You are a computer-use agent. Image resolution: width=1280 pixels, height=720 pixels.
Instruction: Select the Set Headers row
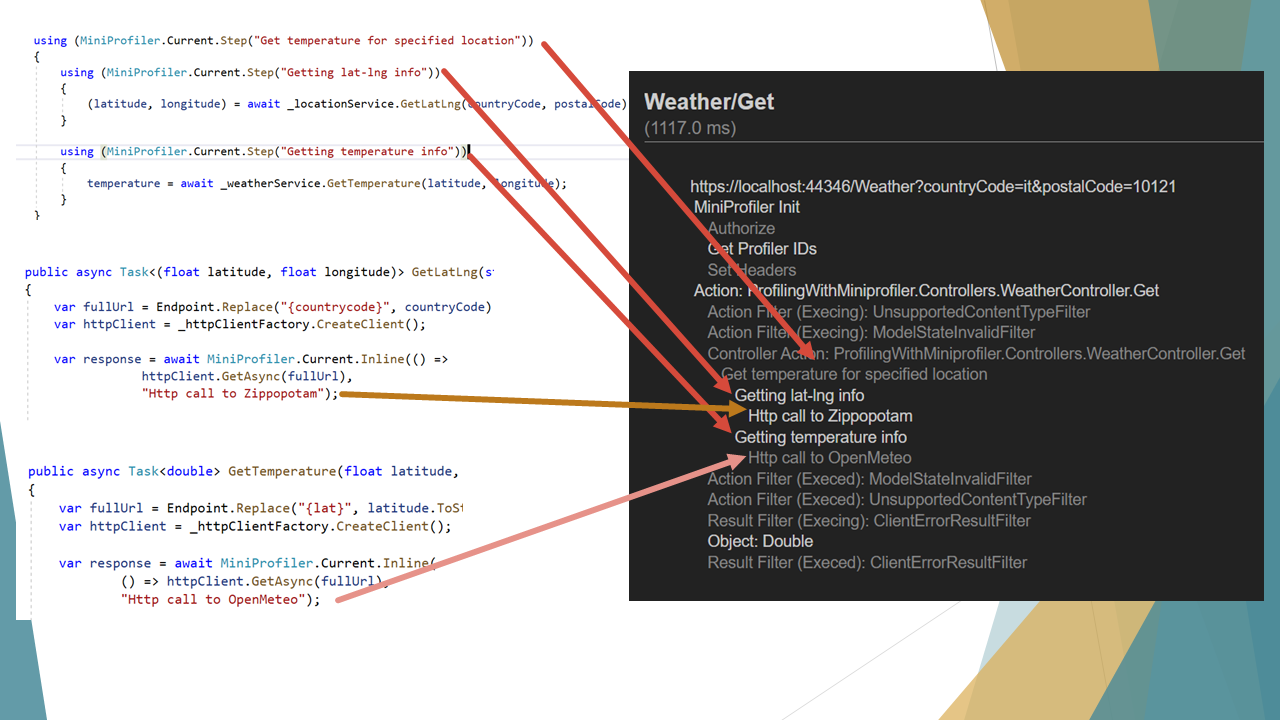(752, 270)
